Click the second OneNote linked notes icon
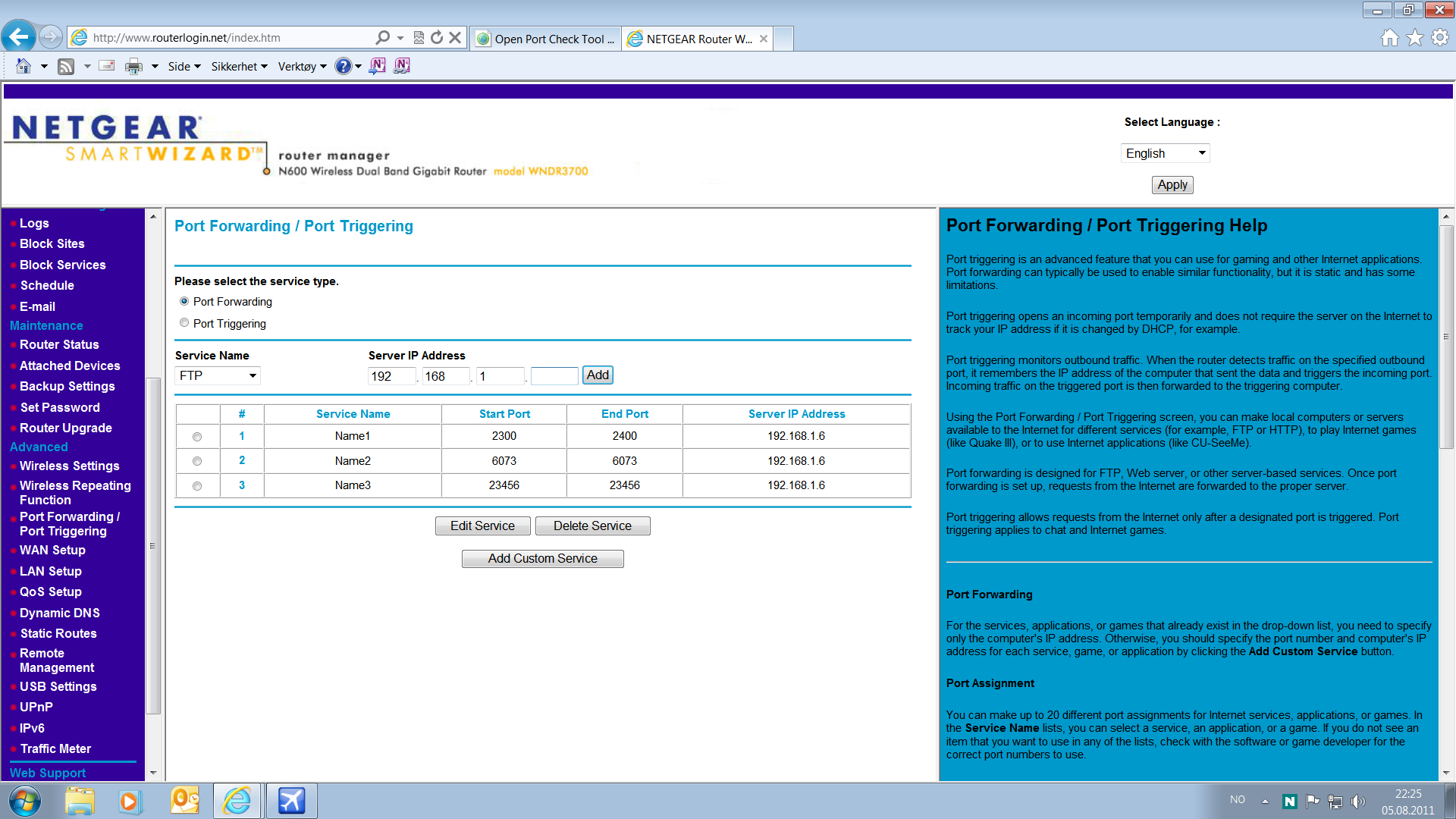The height and width of the screenshot is (819, 1456). [402, 66]
